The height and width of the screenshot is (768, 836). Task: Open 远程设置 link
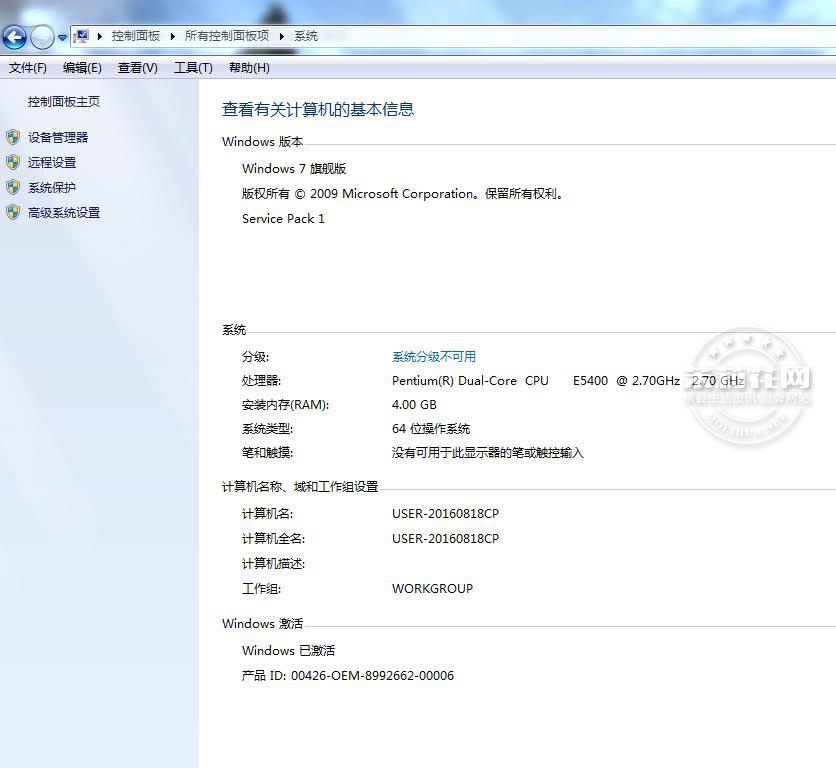coord(52,163)
